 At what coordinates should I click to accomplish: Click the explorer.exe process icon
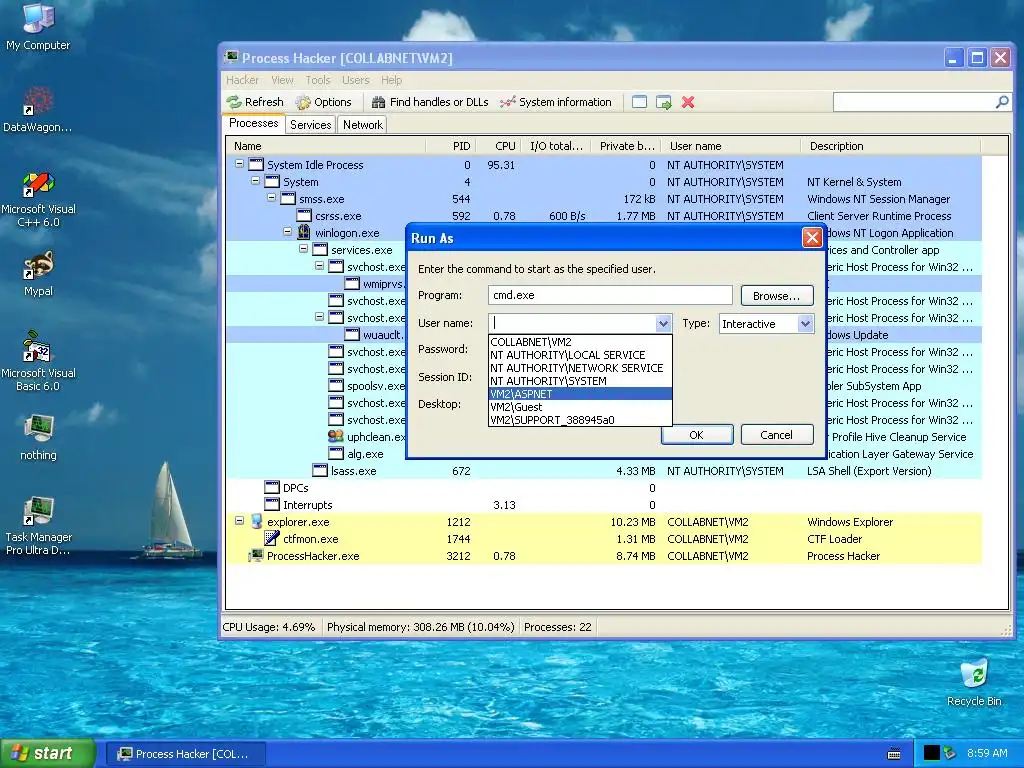257,522
